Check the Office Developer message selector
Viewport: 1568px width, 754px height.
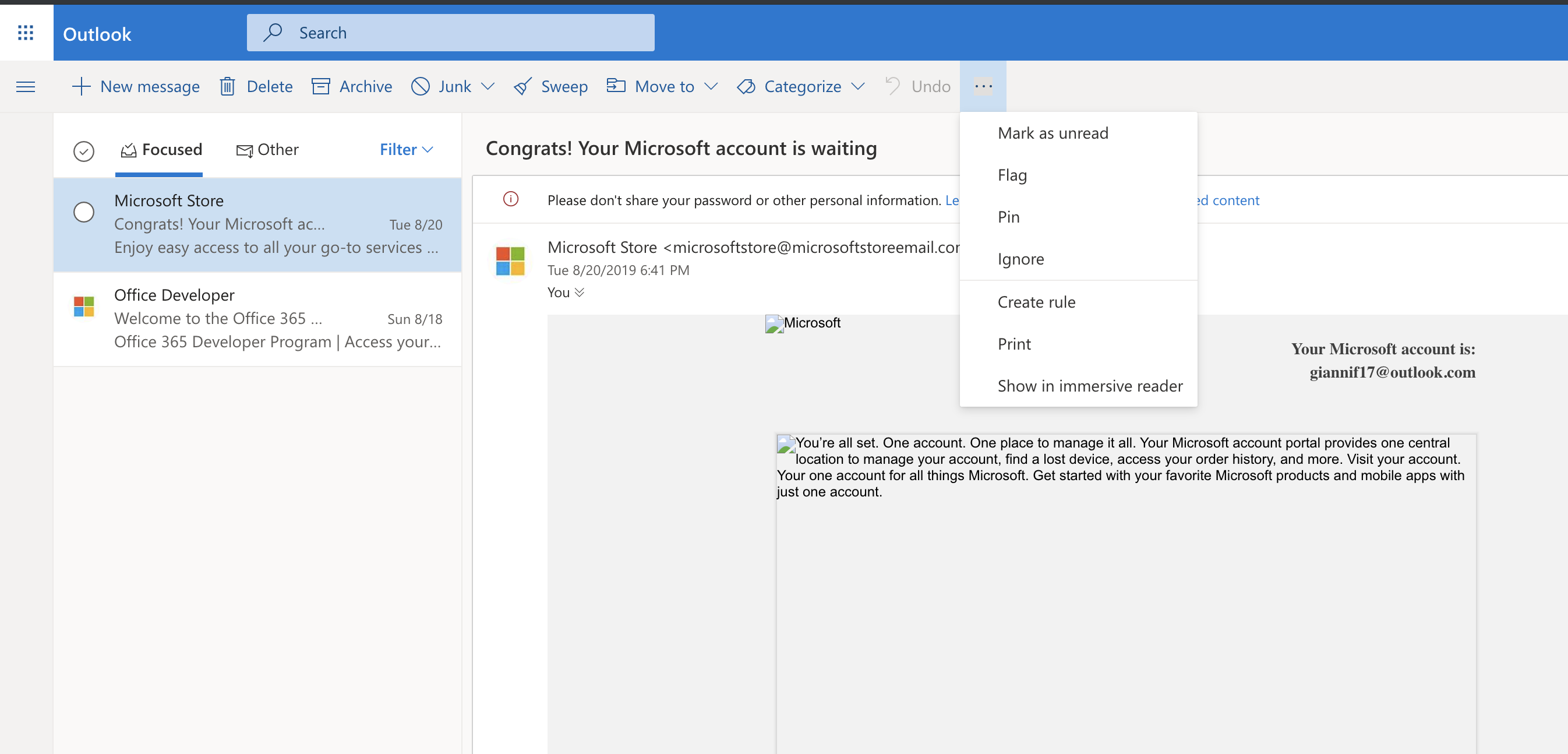(84, 306)
